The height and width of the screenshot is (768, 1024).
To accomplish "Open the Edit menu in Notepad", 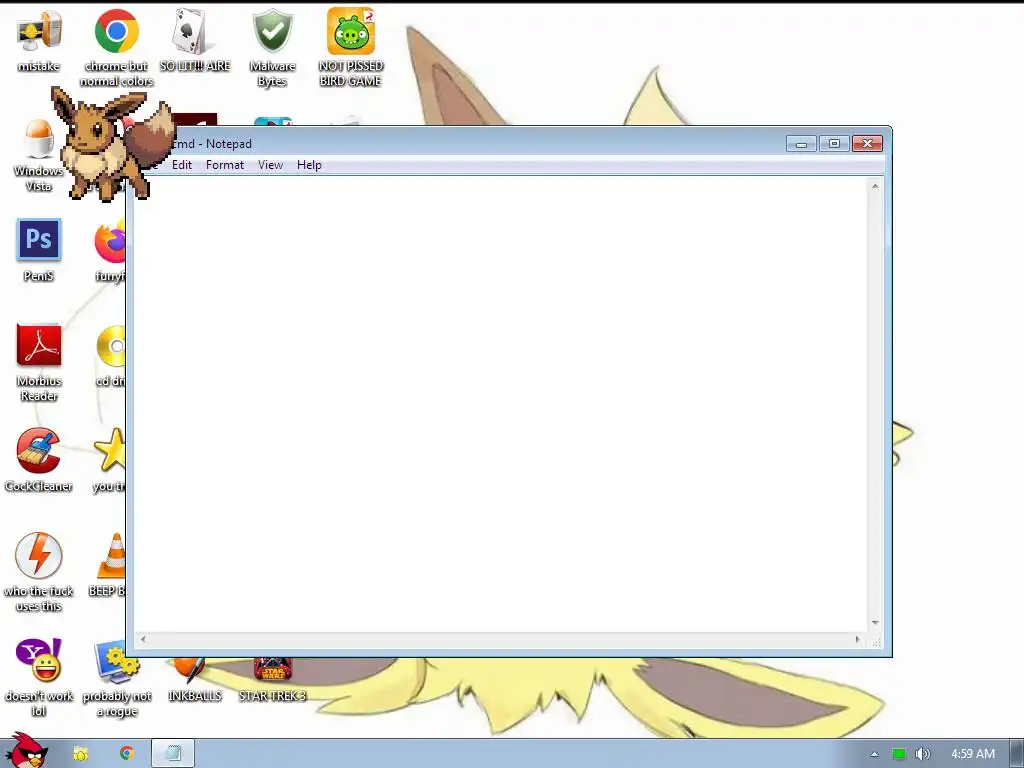I will pyautogui.click(x=182, y=165).
